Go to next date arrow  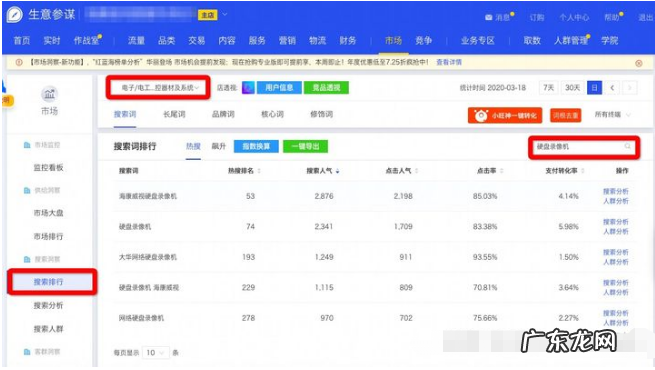click(630, 88)
